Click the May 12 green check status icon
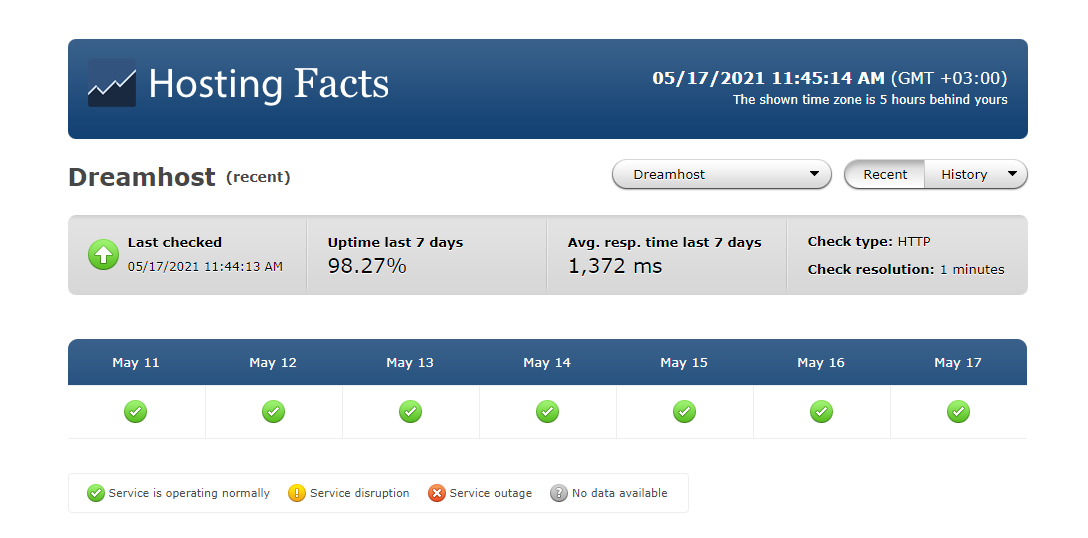The width and height of the screenshot is (1088, 538). point(273,412)
